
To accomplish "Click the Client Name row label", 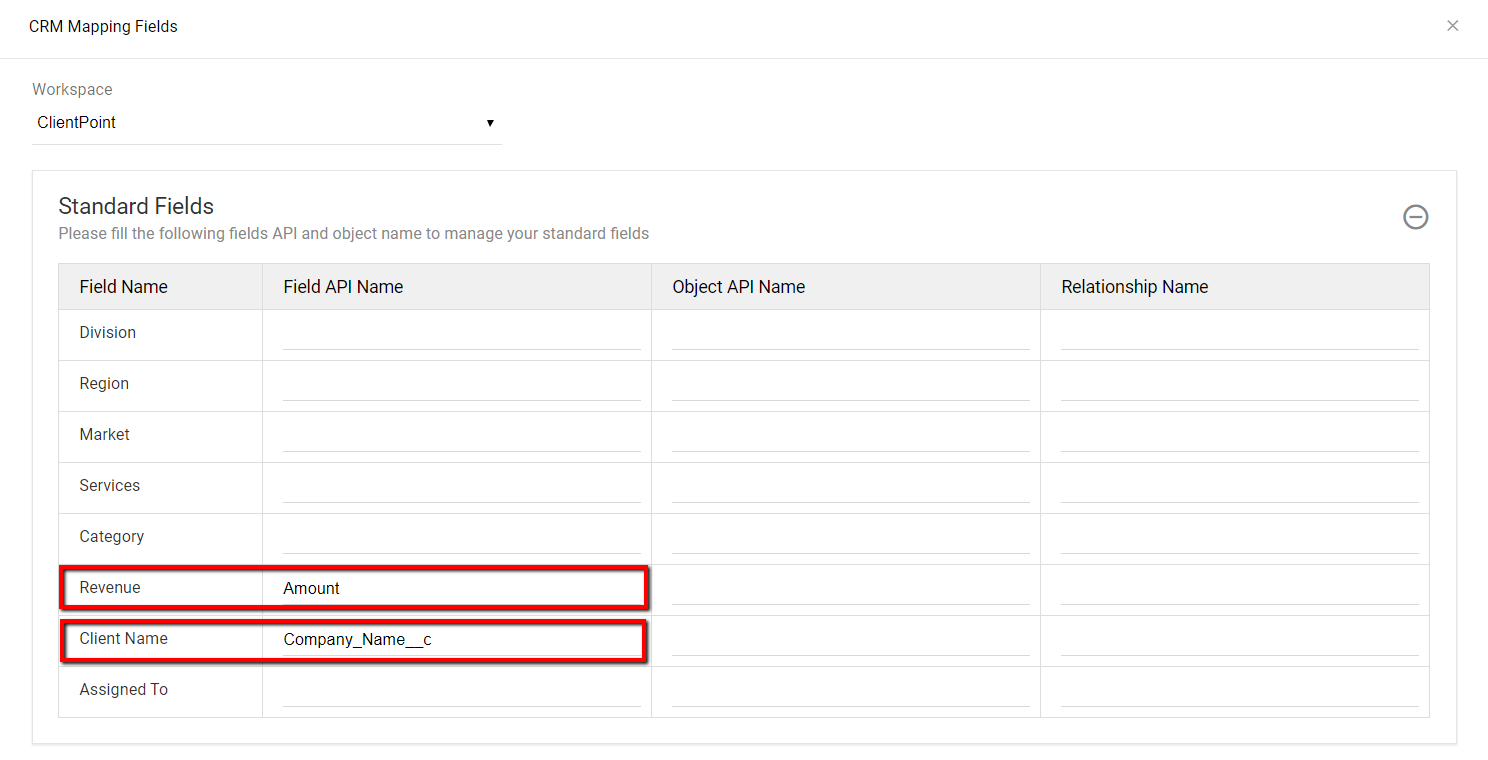I will [x=123, y=639].
